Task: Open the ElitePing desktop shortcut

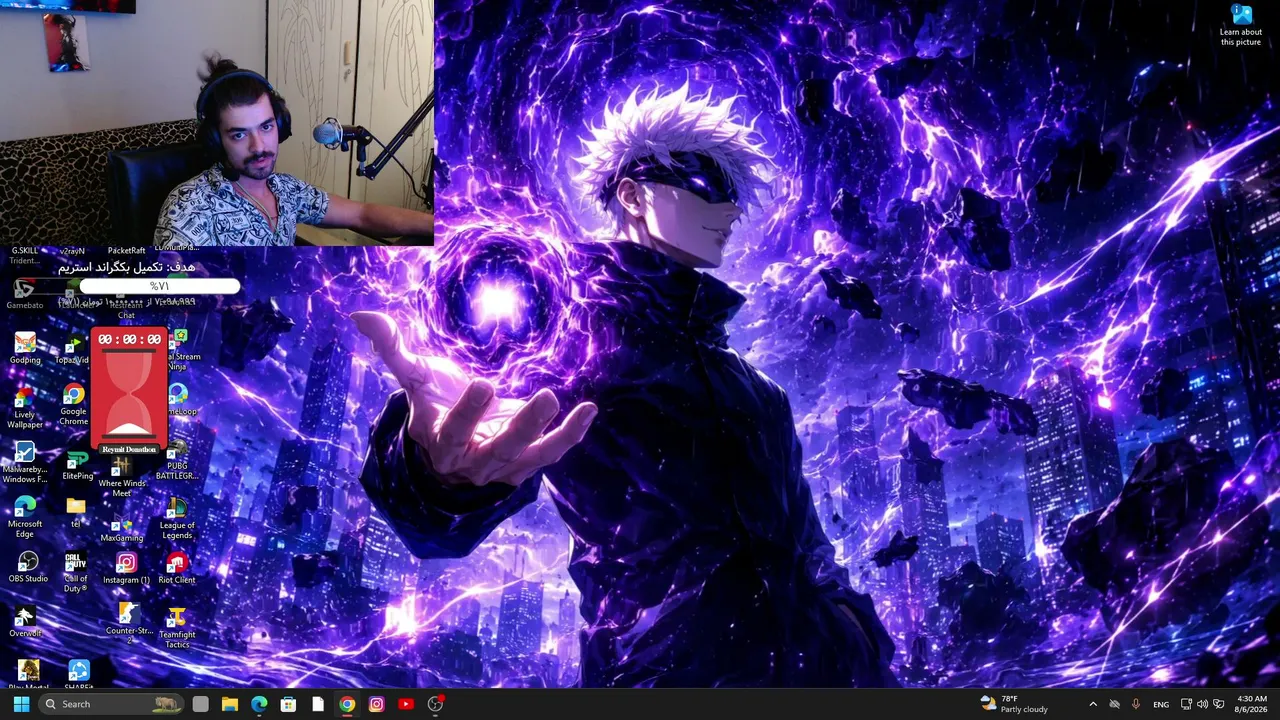Action: click(x=77, y=466)
